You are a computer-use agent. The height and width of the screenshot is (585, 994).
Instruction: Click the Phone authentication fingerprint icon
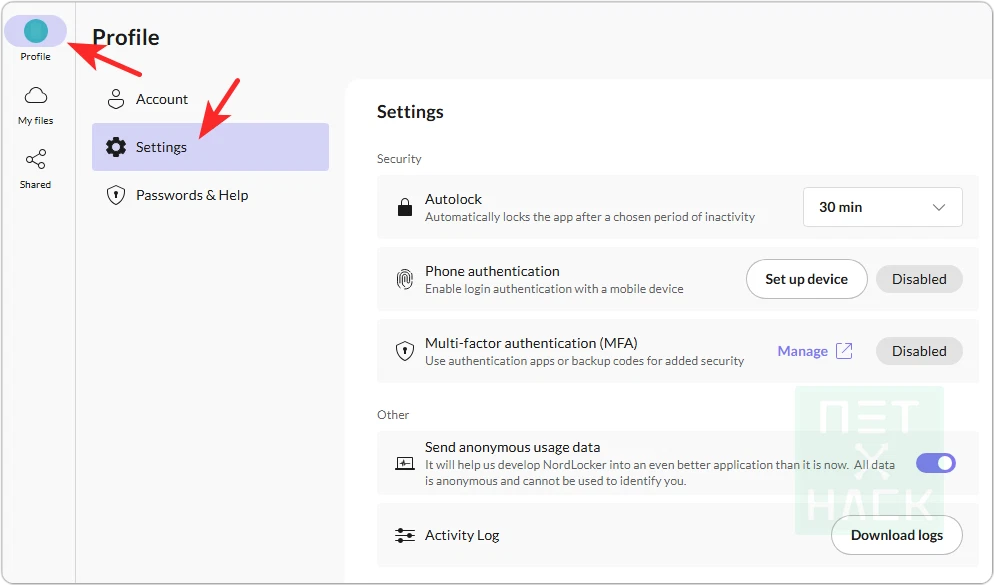tap(405, 279)
